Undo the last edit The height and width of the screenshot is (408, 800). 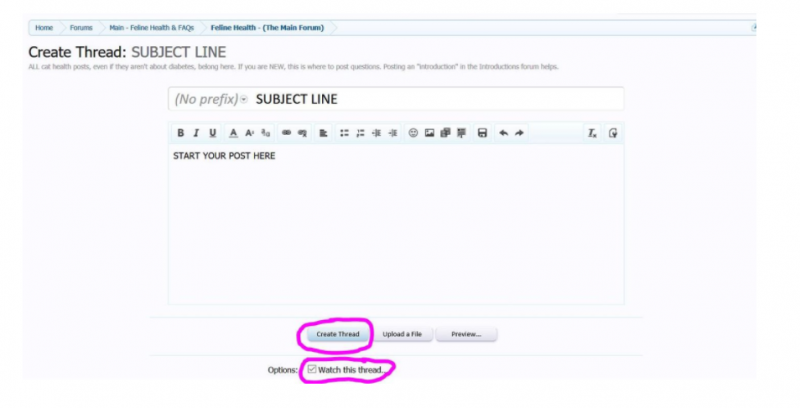coord(503,133)
